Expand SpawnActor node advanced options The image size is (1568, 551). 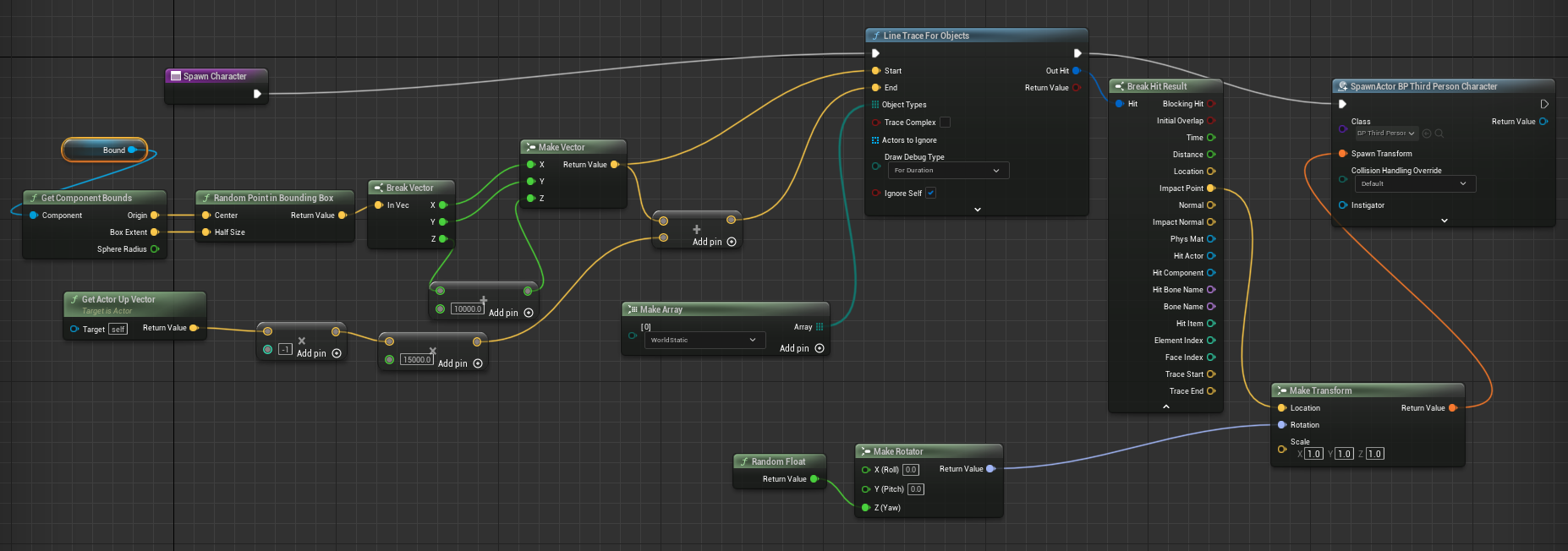point(1444,221)
